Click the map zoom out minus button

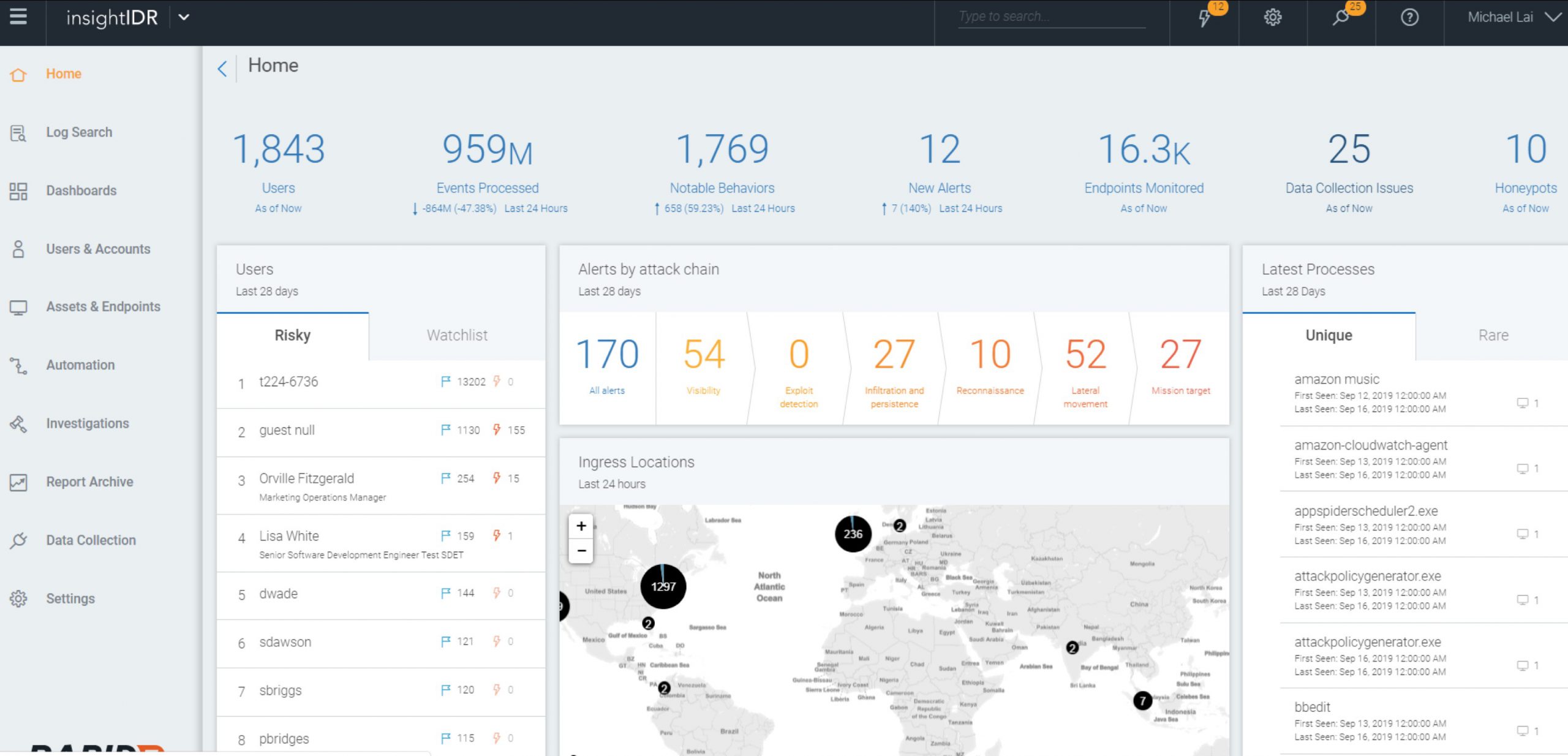click(x=581, y=550)
